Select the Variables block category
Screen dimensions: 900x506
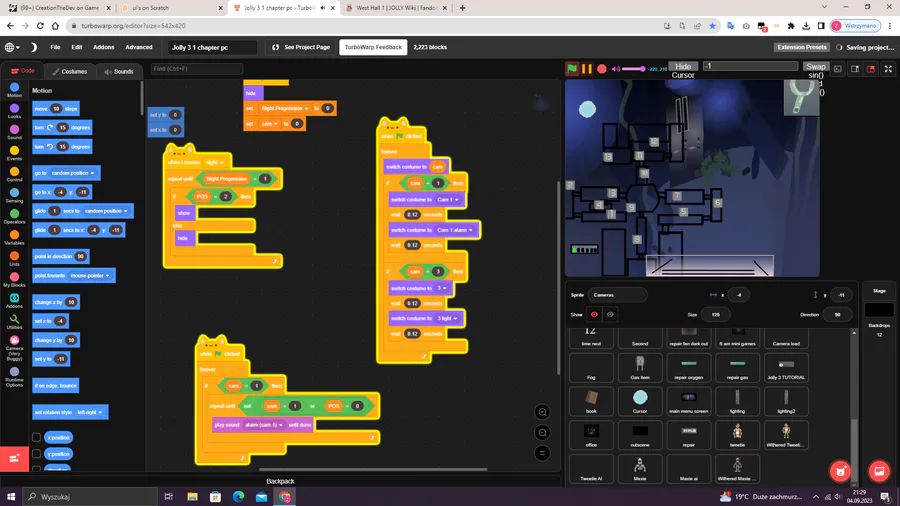tap(14, 238)
